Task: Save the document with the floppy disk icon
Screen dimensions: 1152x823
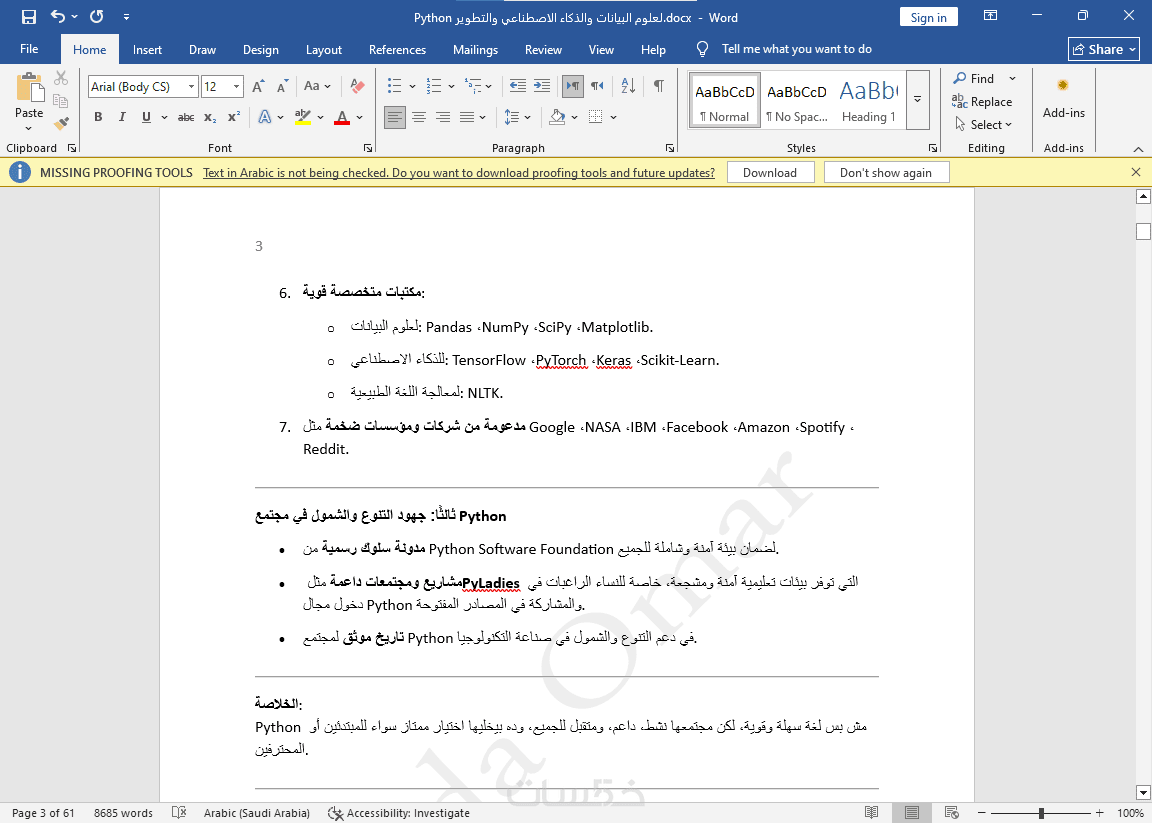Action: pyautogui.click(x=29, y=16)
